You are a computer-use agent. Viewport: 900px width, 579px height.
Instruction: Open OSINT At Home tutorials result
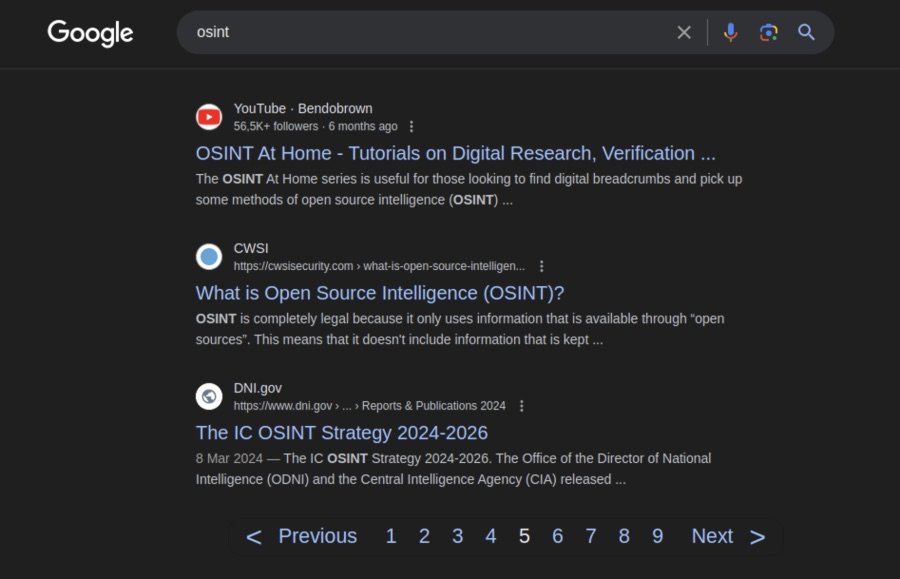(x=456, y=153)
